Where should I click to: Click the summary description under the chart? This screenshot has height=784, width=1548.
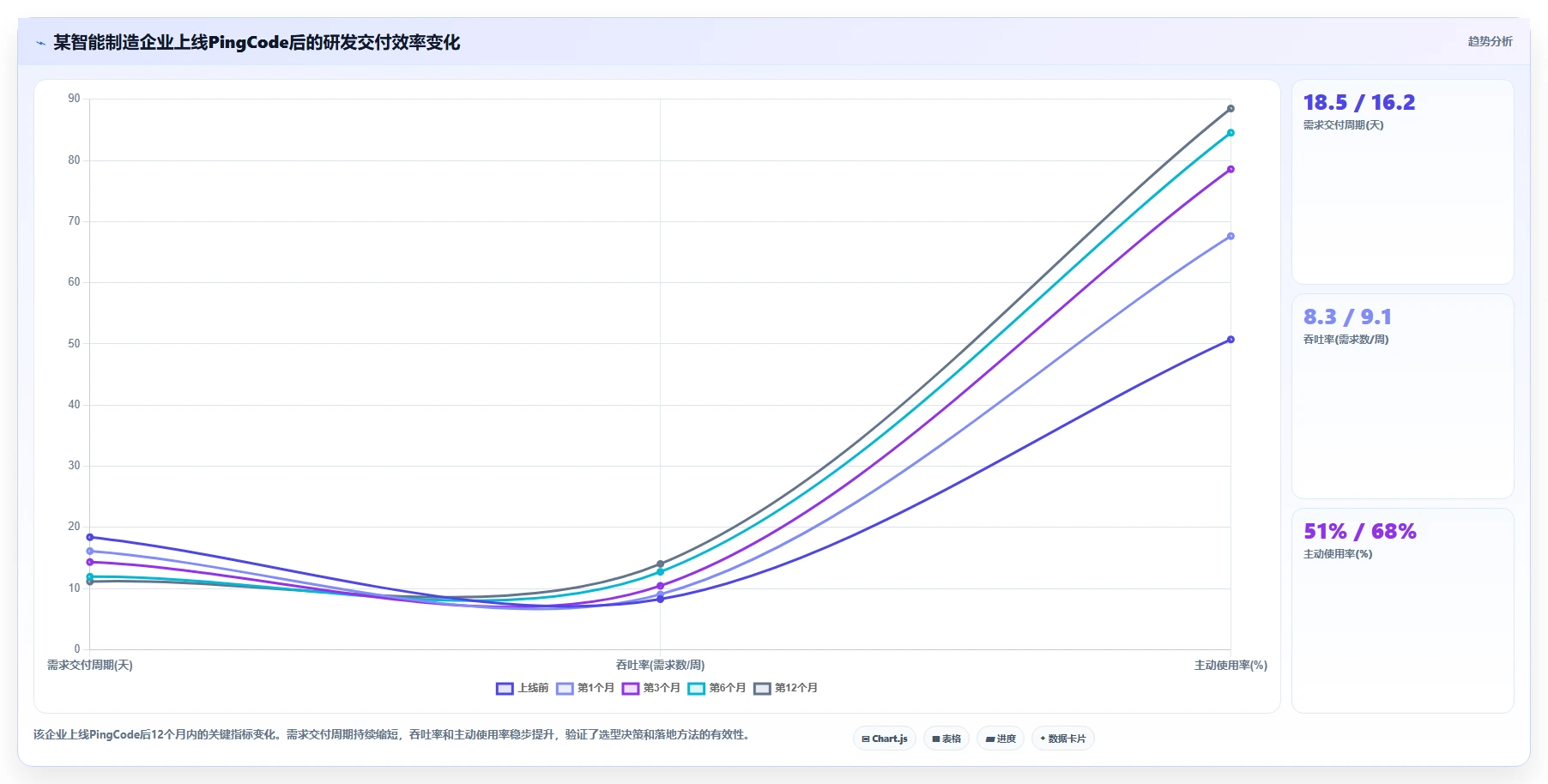click(x=393, y=734)
